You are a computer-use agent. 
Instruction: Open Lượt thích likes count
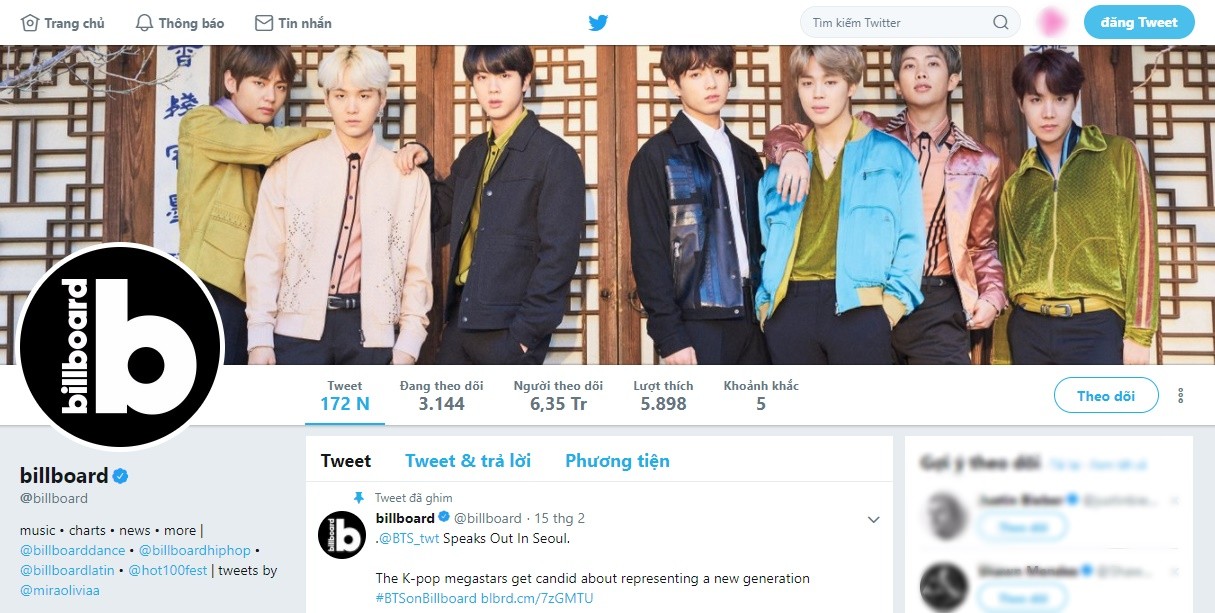click(x=663, y=395)
